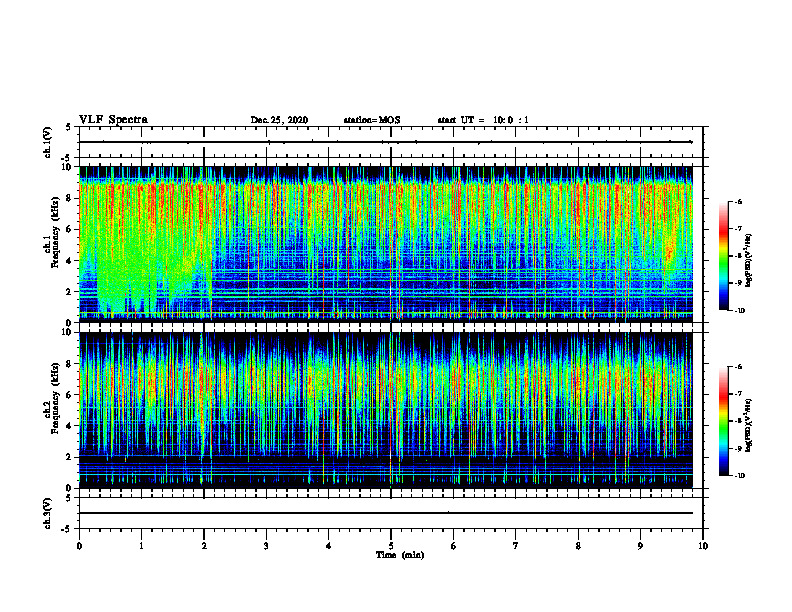The height and width of the screenshot is (612, 792).
Task: Click the ch.1 spectrogram color scale bar
Action: pos(723,256)
